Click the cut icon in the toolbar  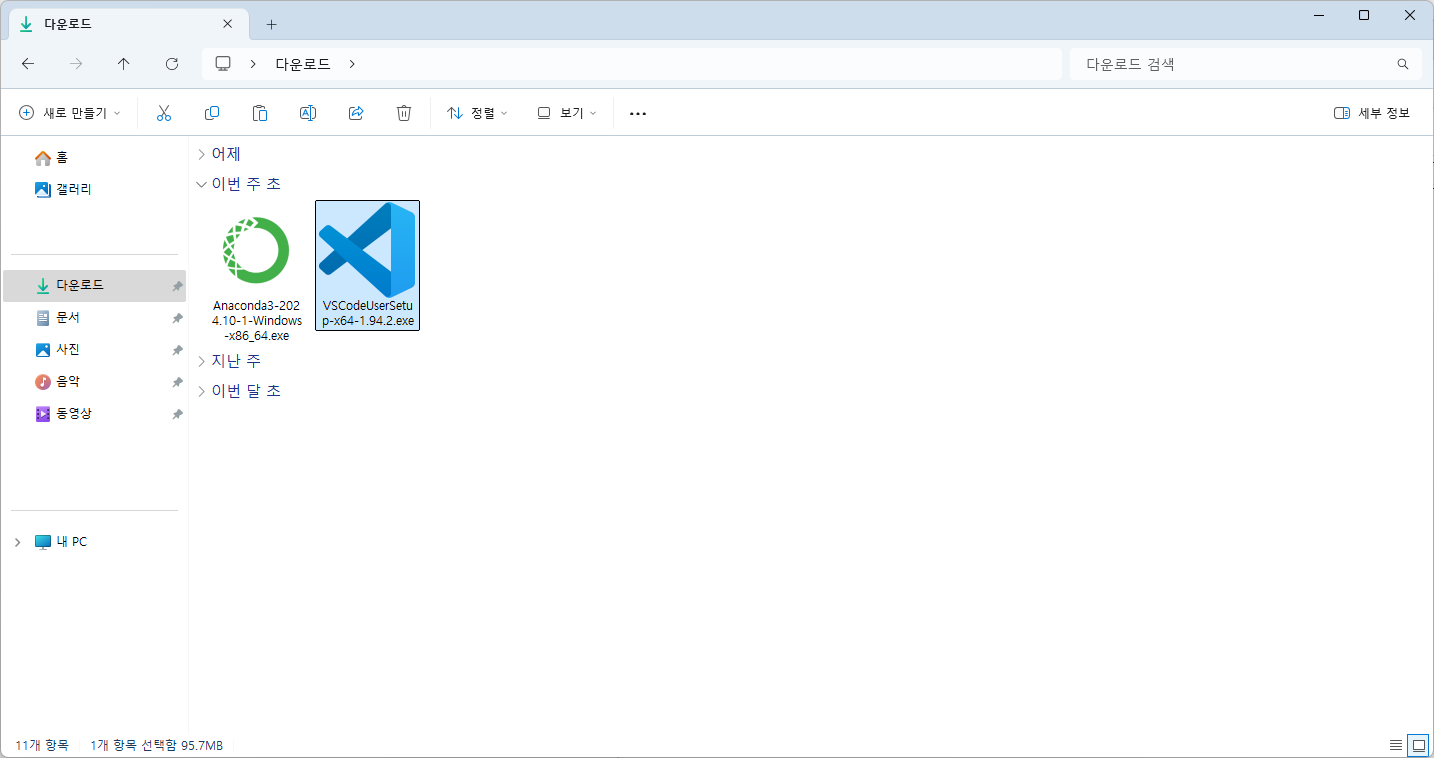pyautogui.click(x=163, y=113)
